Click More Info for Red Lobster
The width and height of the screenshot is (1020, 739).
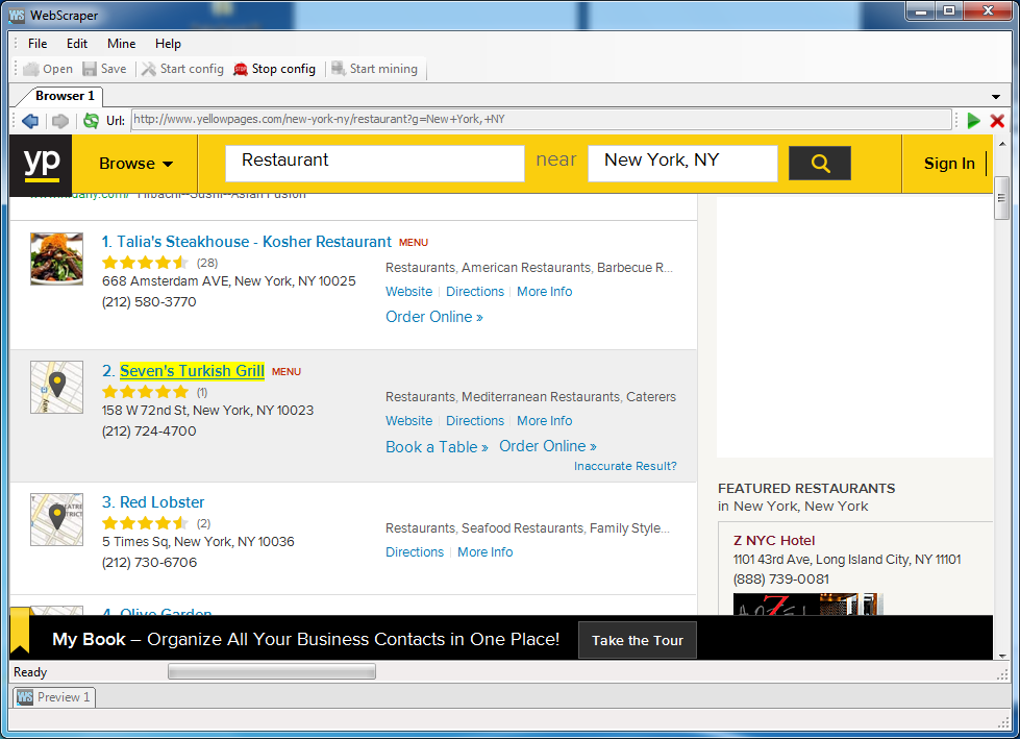[x=485, y=552]
